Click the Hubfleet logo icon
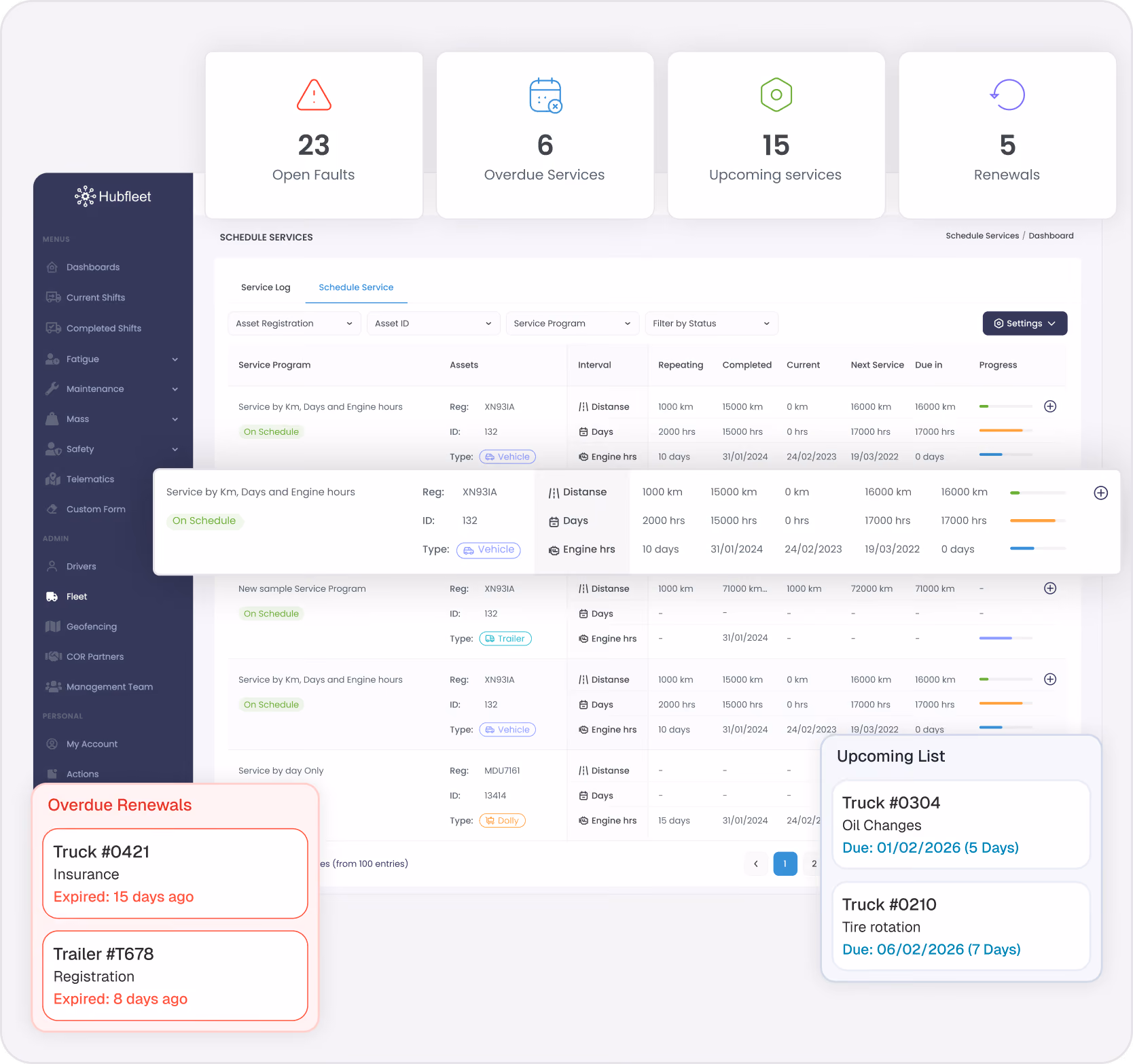1133x1064 pixels. (x=85, y=196)
